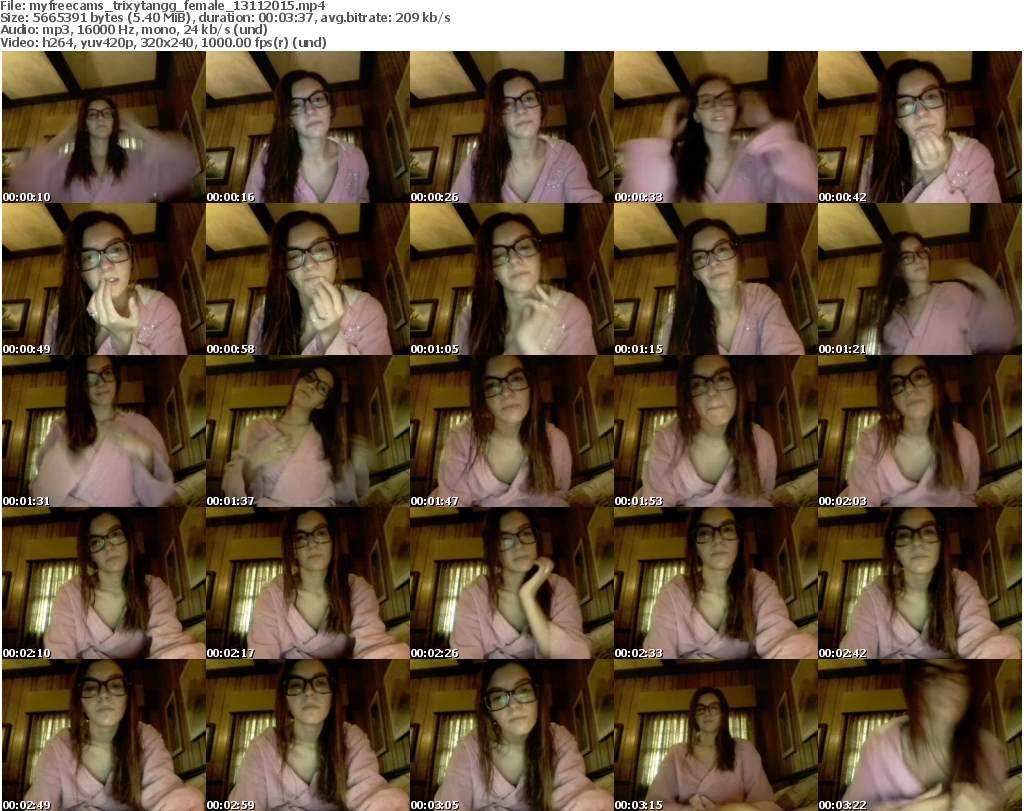1024x811 pixels.
Task: Open the frame thumbnail stamped 00:00:58
Action: click(308, 279)
